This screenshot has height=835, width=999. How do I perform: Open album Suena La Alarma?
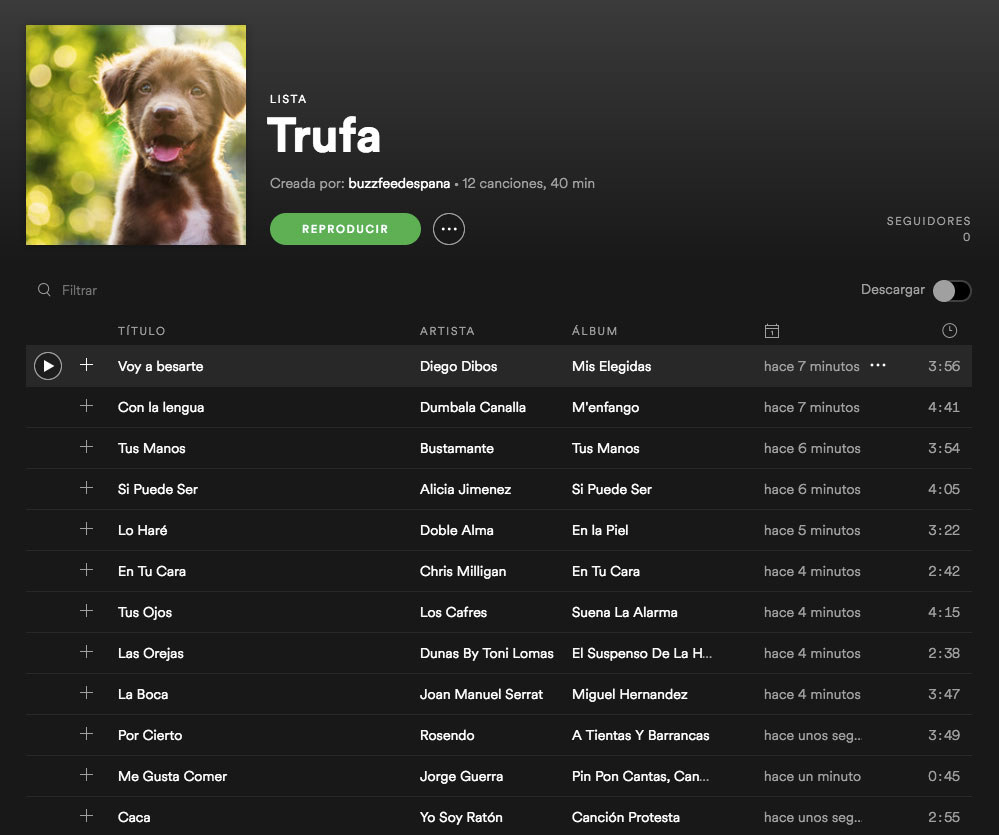[x=624, y=612]
